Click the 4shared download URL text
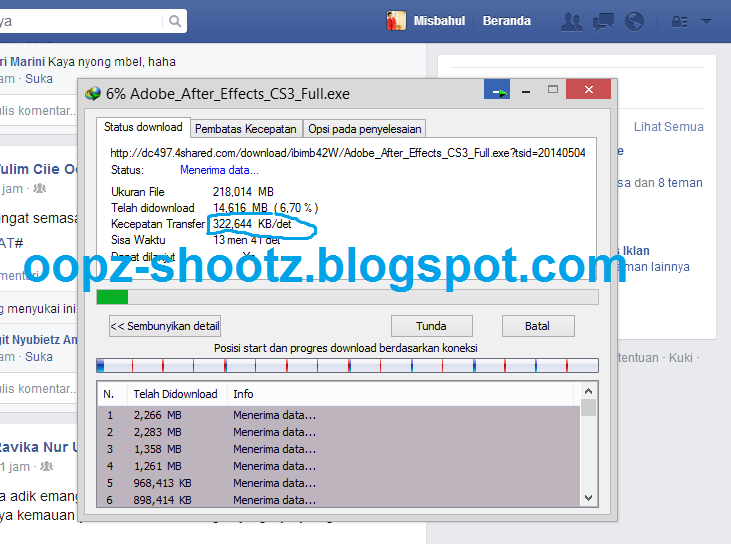 [348, 153]
